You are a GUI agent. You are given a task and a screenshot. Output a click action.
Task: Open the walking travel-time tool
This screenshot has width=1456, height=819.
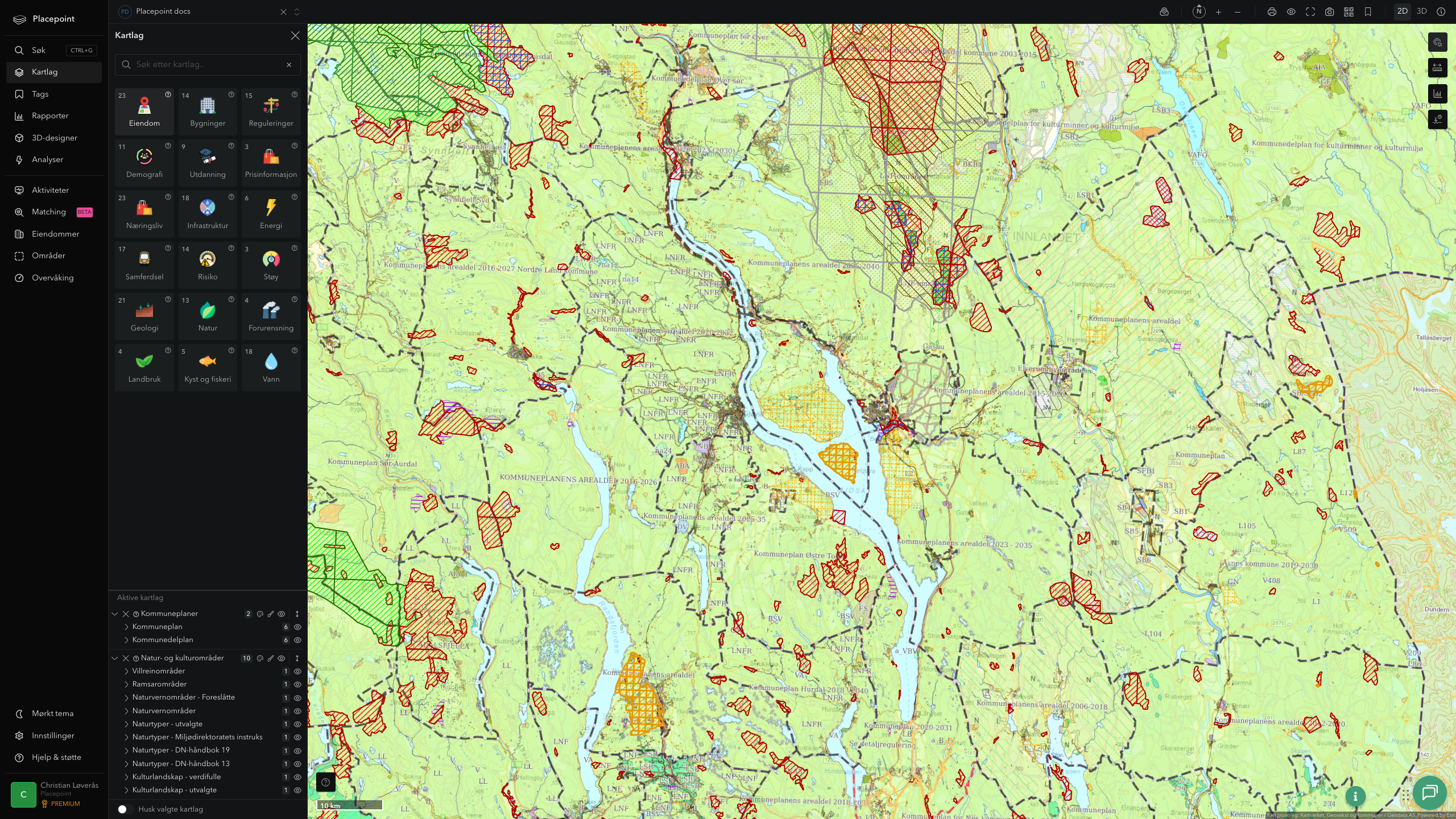(1437, 119)
